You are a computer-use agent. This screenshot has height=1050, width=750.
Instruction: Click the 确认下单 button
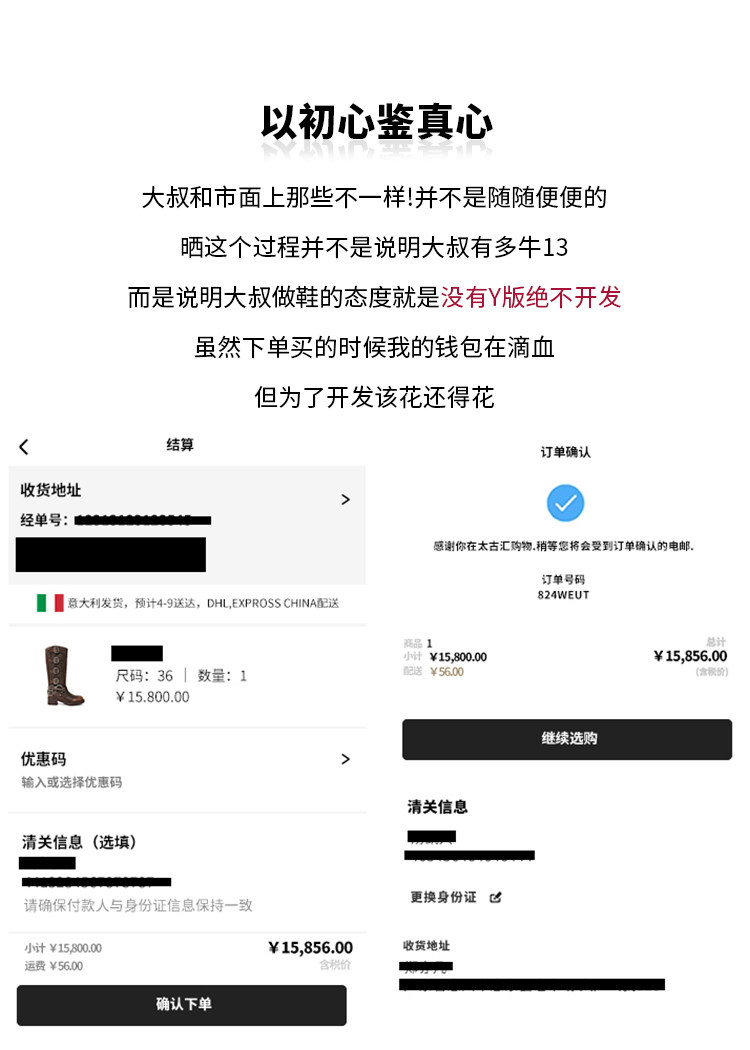181,1004
